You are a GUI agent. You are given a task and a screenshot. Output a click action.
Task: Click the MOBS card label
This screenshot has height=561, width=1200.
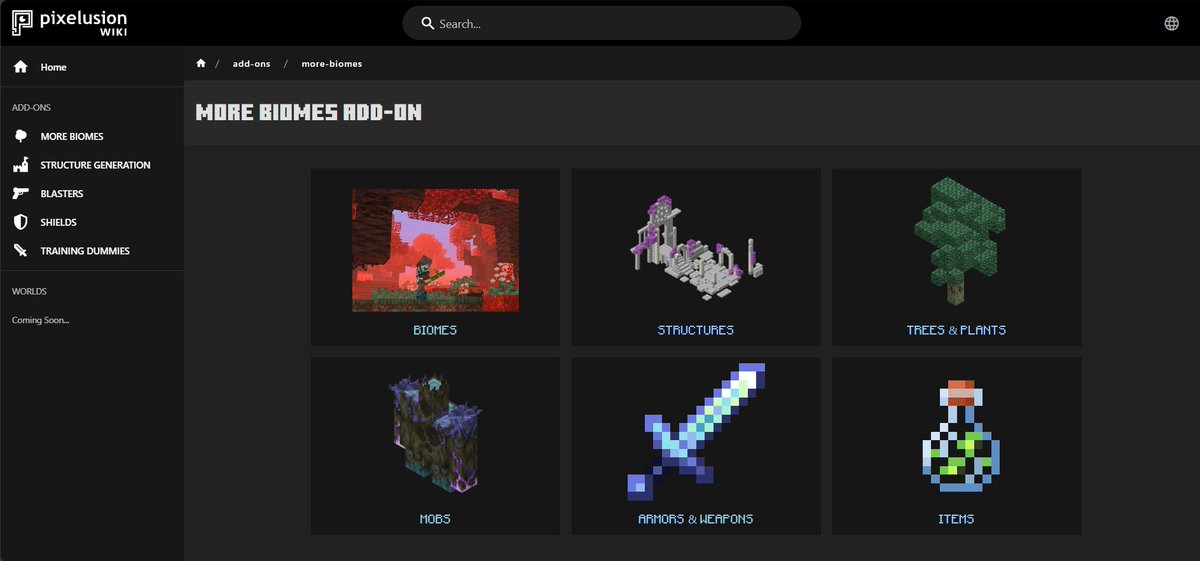pos(435,519)
